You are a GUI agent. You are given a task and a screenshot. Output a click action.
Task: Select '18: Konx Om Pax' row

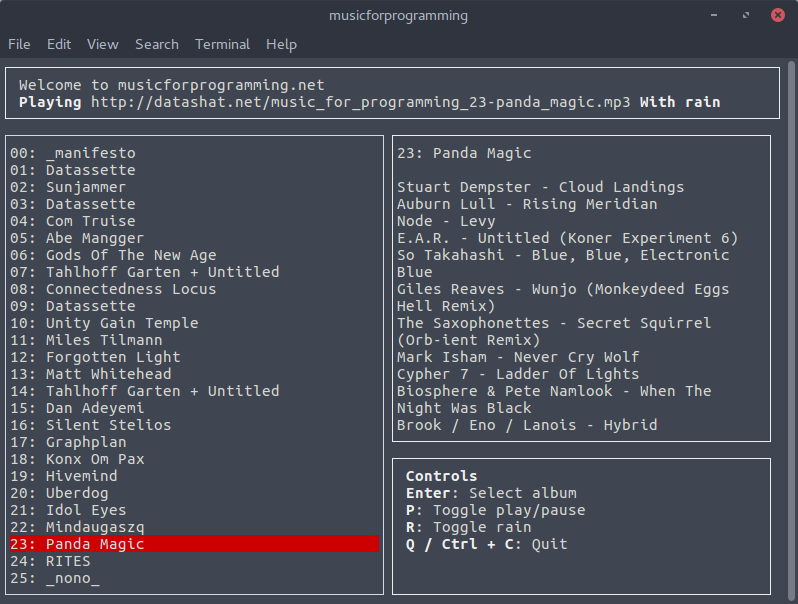[x=194, y=459]
